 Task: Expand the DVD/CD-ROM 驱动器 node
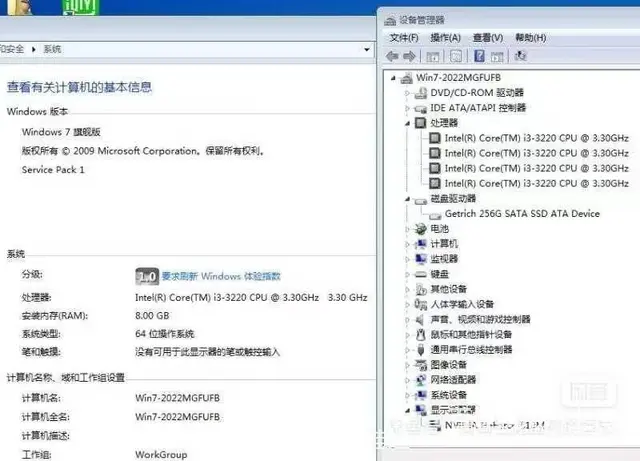coord(407,93)
